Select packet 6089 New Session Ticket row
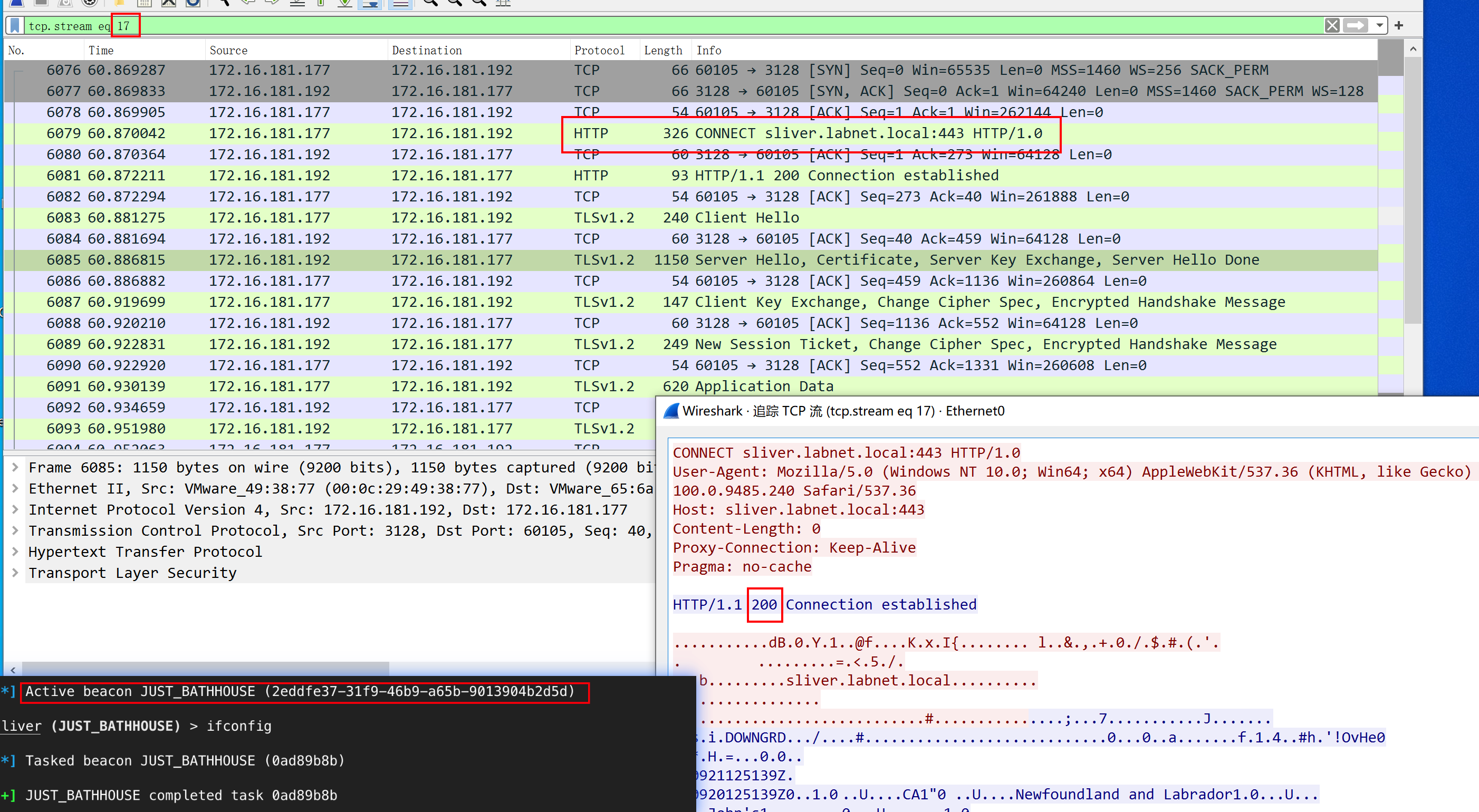1479x812 pixels. point(690,344)
